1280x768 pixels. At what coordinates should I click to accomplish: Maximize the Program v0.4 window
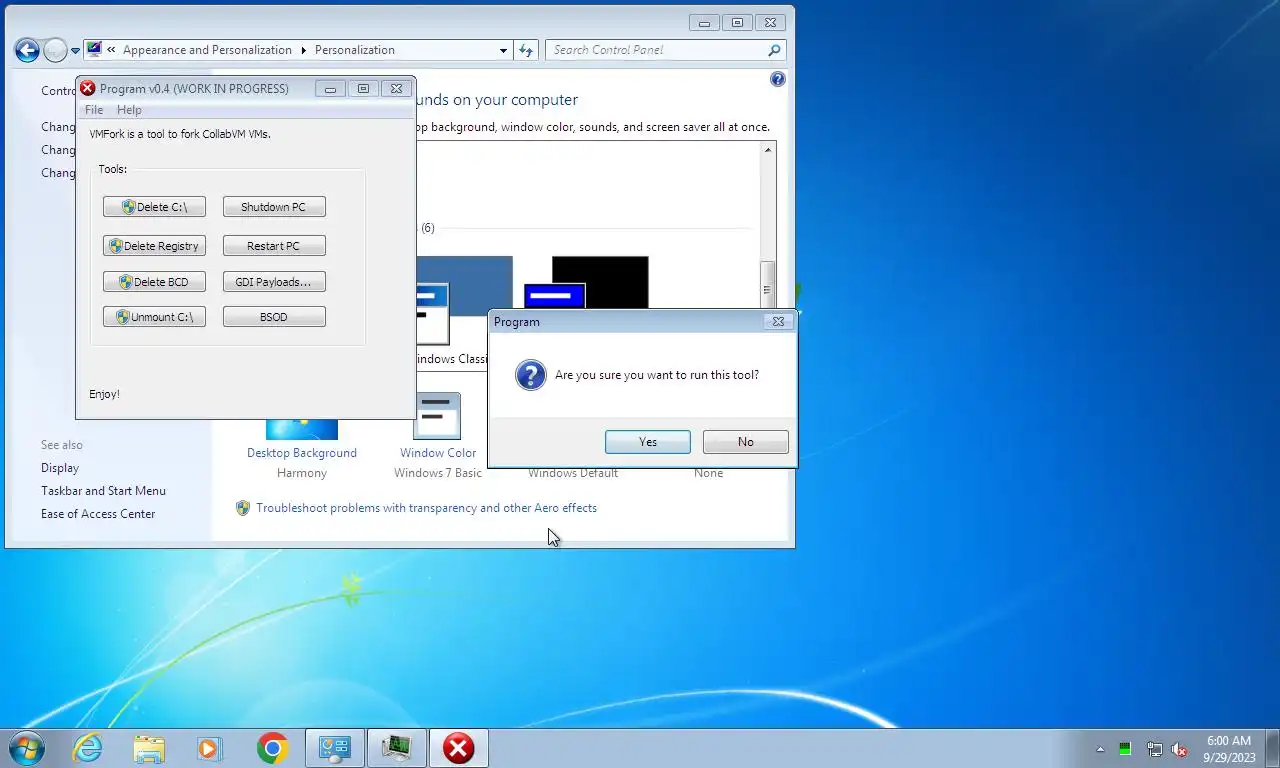tap(363, 89)
